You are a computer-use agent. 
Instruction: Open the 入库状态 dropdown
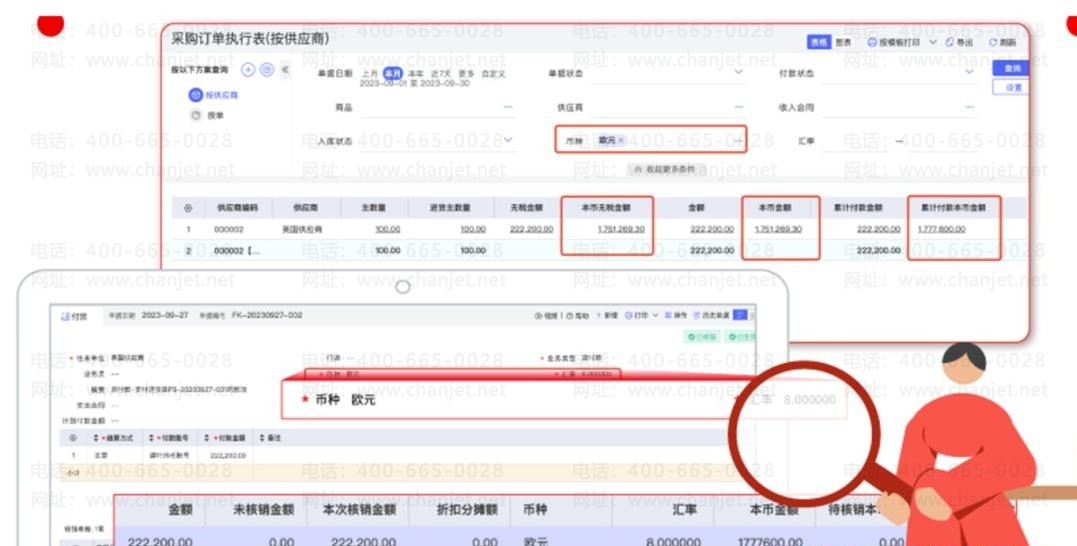point(508,140)
